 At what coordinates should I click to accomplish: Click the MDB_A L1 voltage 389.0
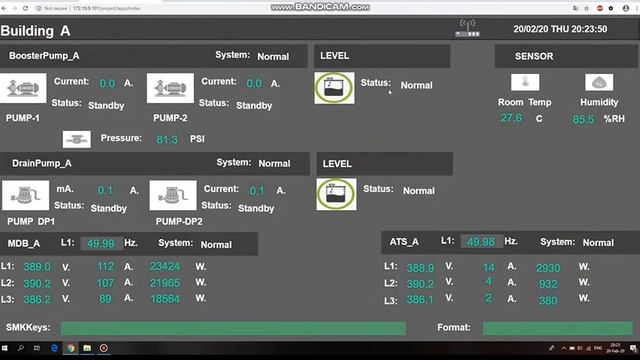[x=37, y=267]
